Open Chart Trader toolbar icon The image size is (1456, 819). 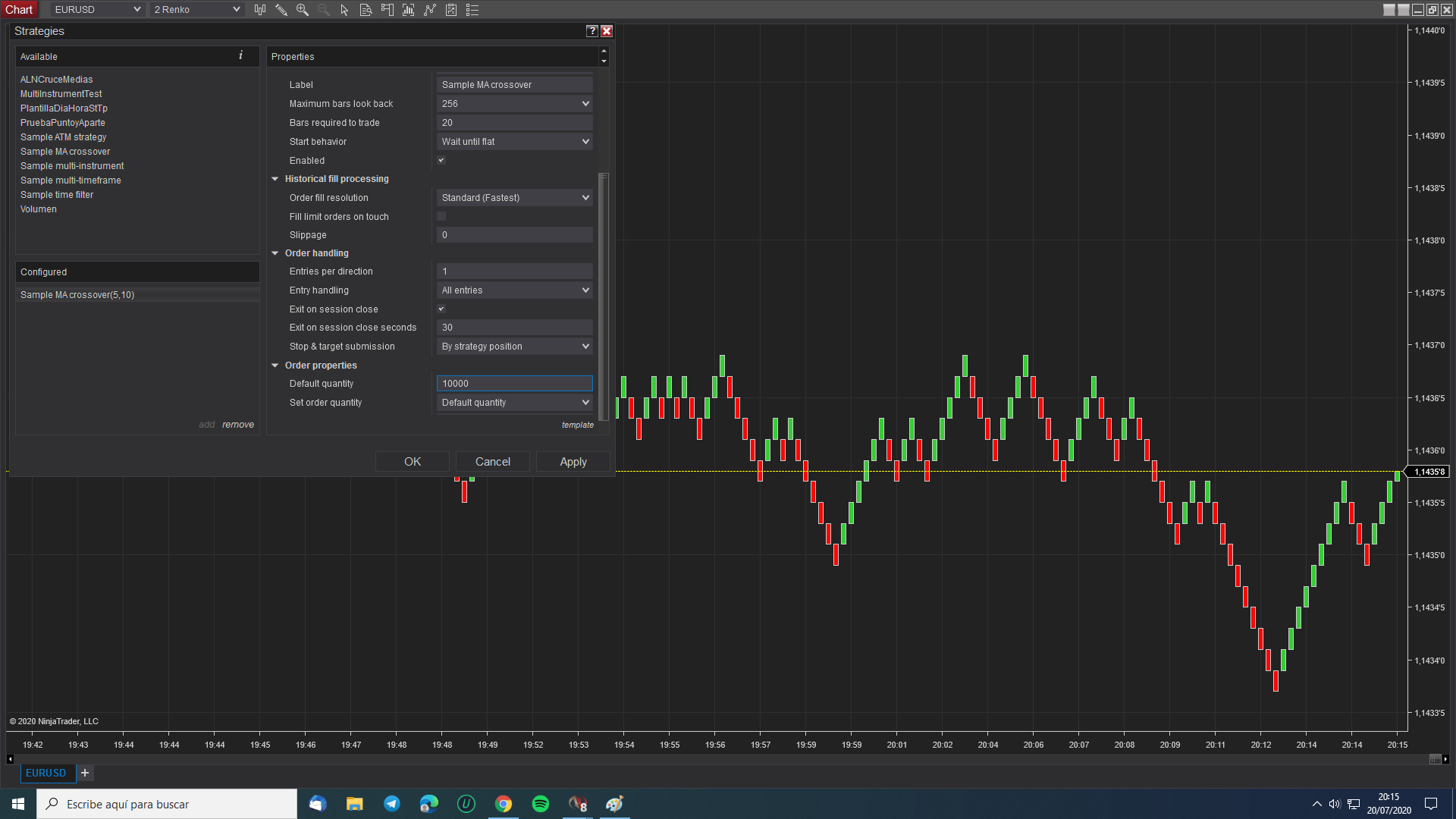tap(388, 10)
